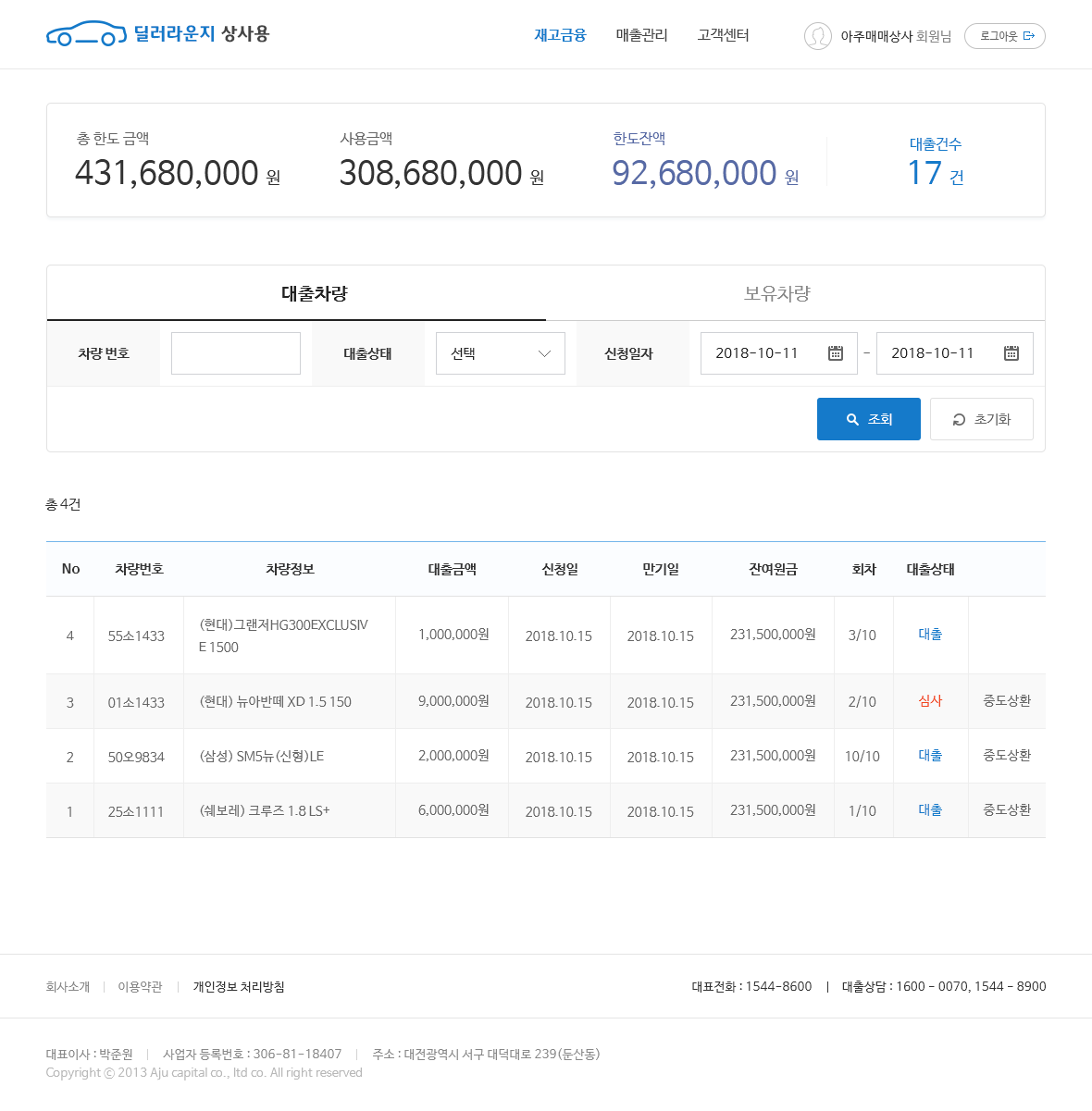
Task: Open the 고객센터 menu
Action: tap(723, 35)
